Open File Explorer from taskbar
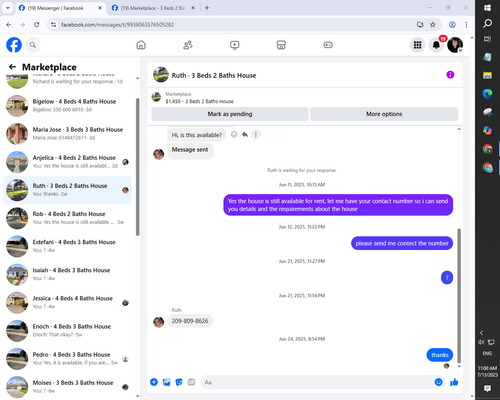 click(x=487, y=75)
